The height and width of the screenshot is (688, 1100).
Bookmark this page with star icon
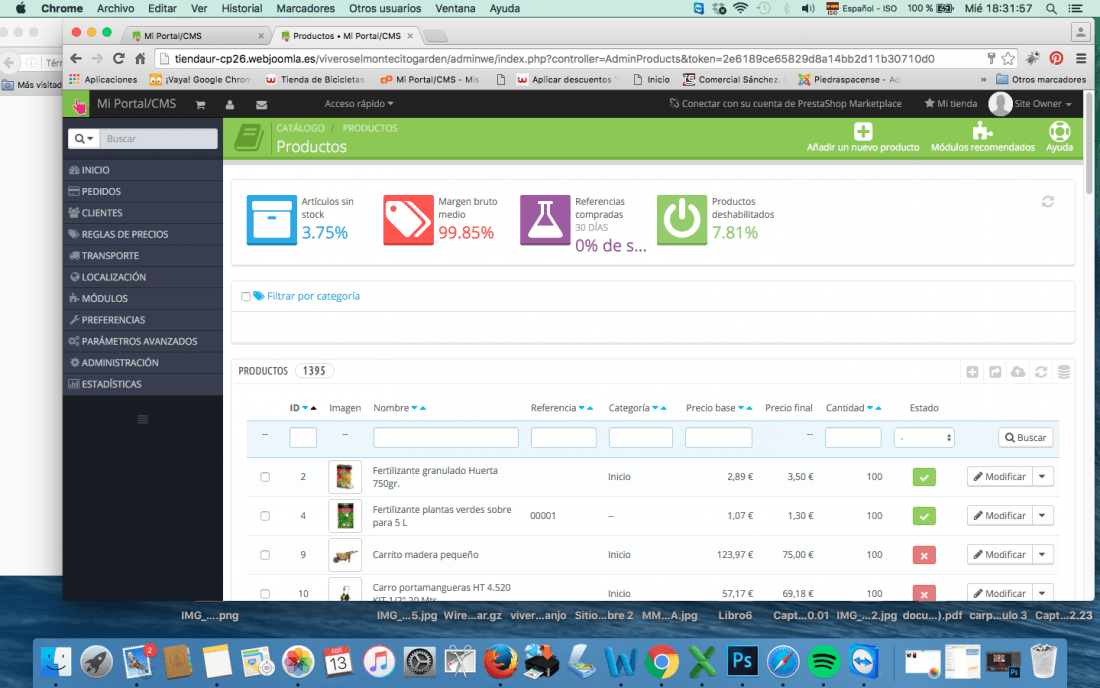[x=1008, y=58]
